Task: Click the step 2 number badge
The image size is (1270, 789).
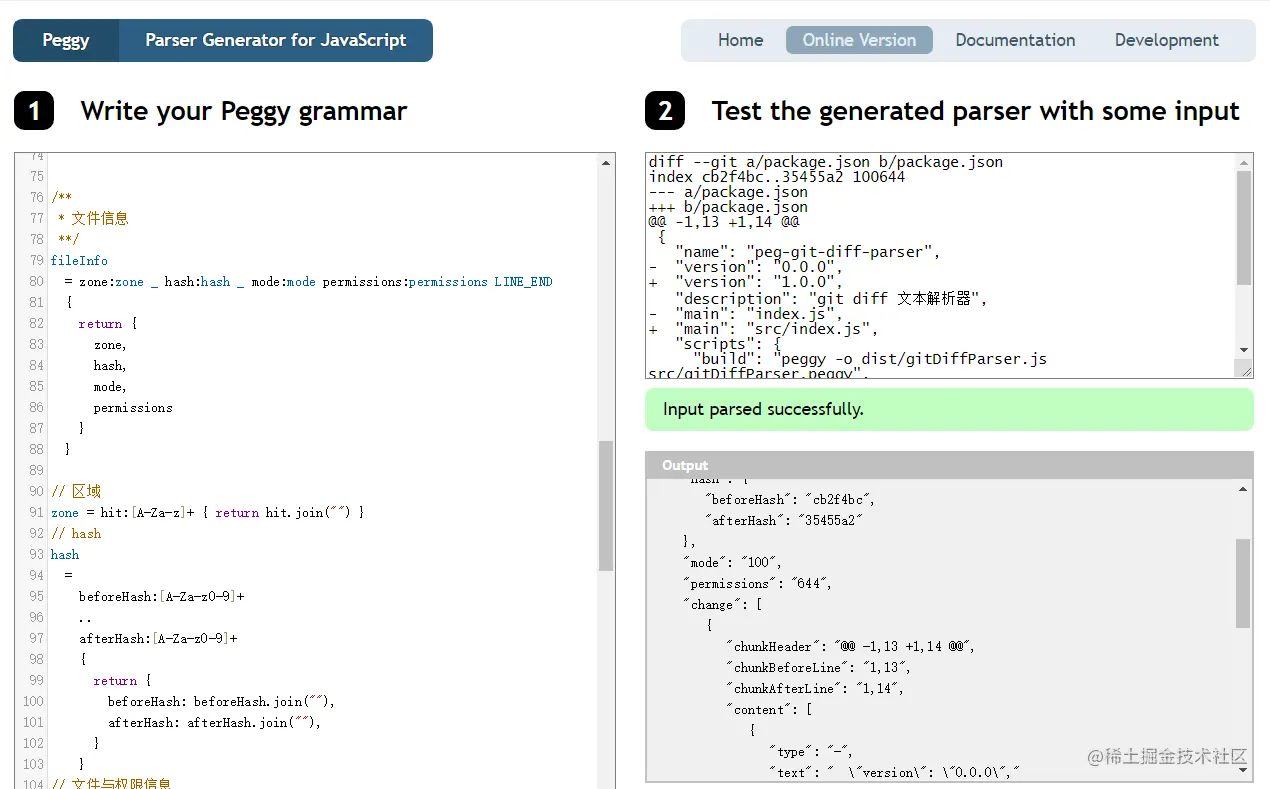Action: pos(665,111)
